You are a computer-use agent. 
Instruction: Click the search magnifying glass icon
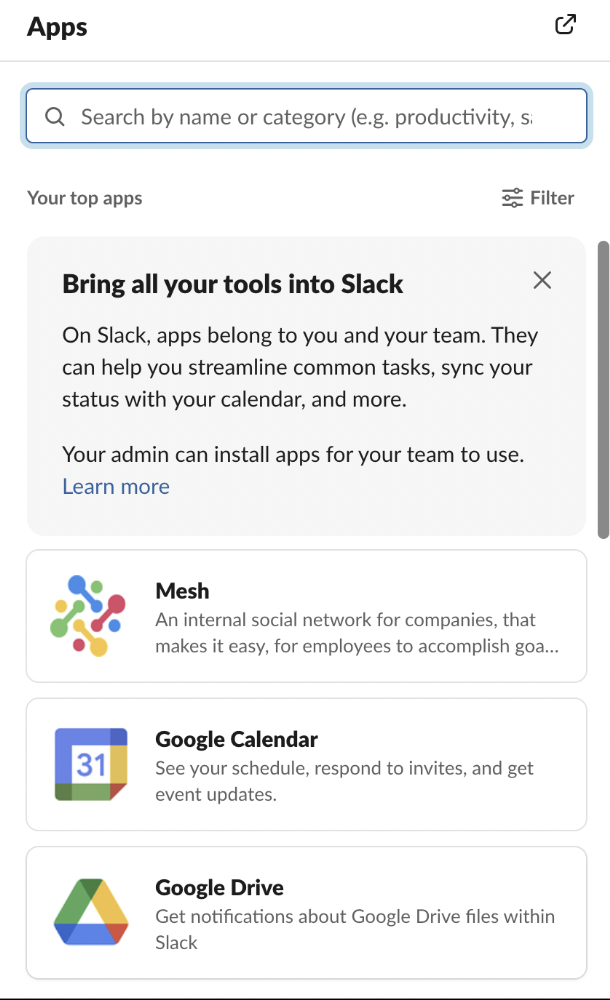(x=55, y=116)
